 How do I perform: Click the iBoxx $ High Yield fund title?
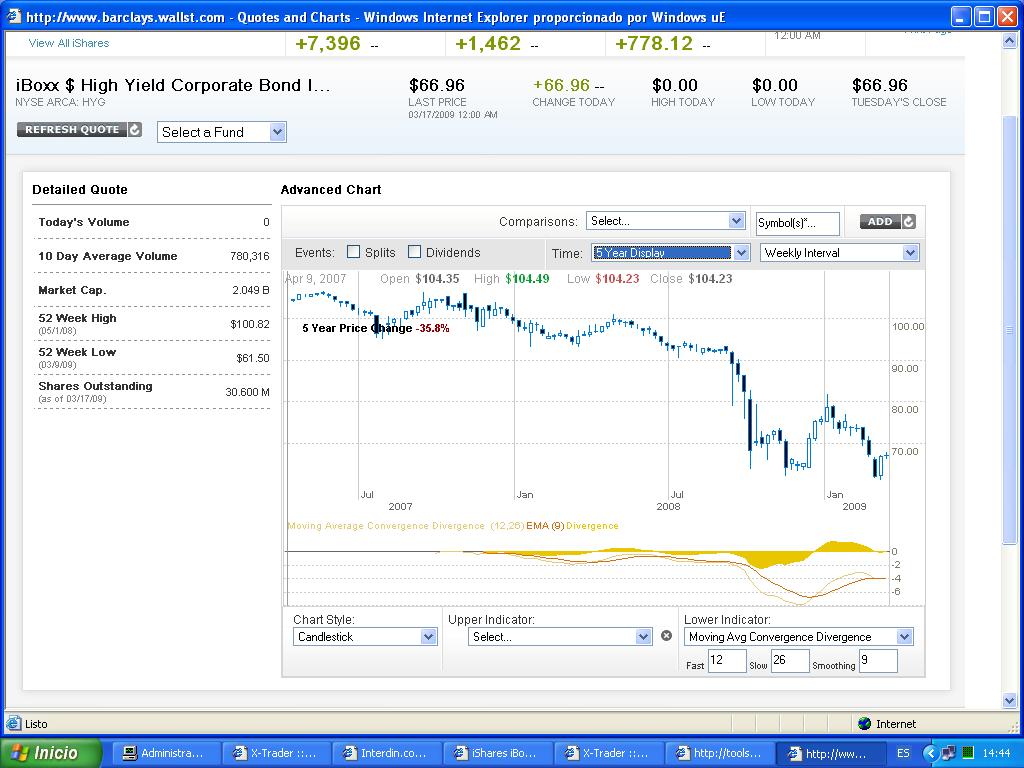point(173,86)
